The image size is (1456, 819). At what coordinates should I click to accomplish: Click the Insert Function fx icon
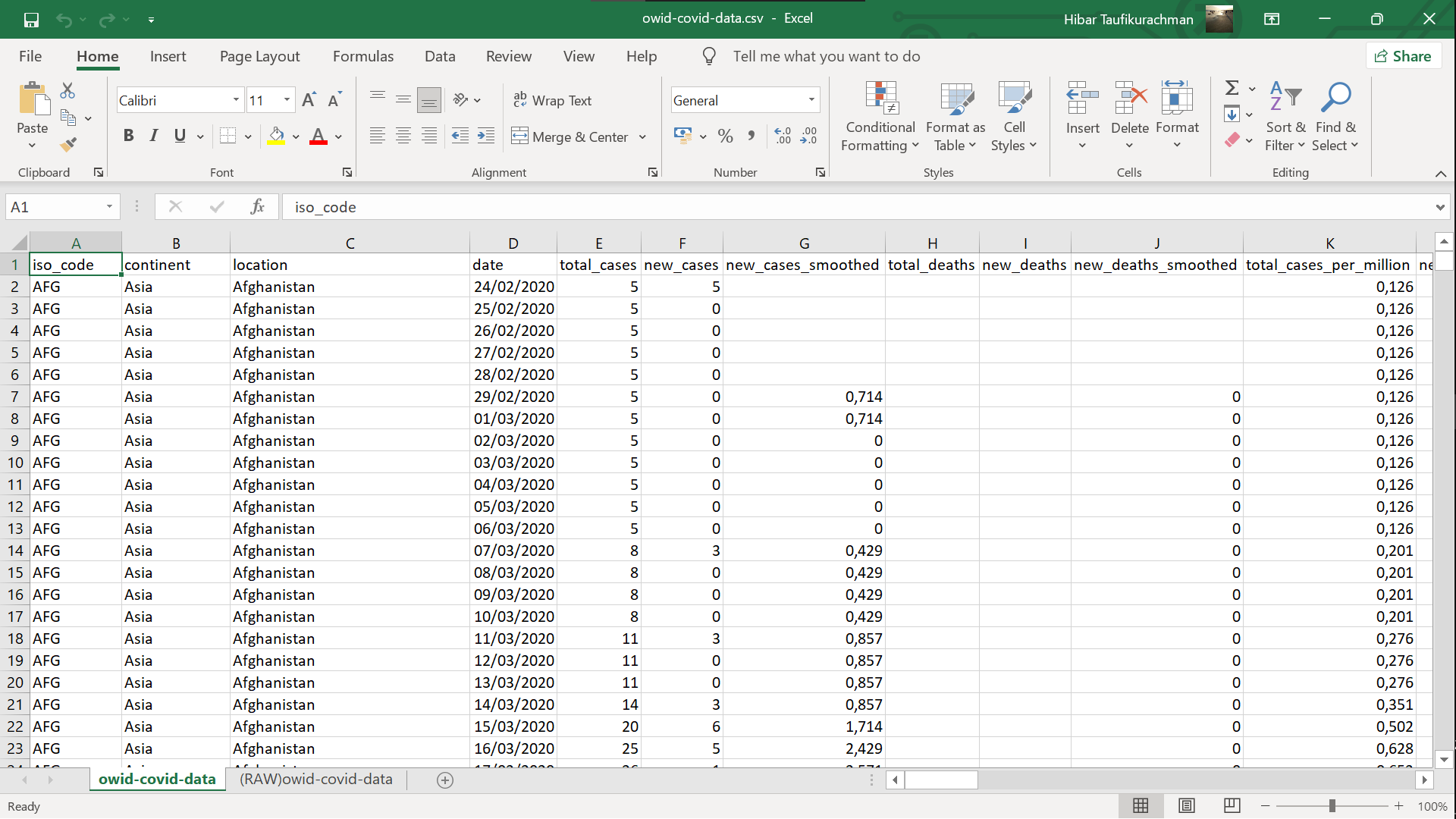click(x=257, y=207)
